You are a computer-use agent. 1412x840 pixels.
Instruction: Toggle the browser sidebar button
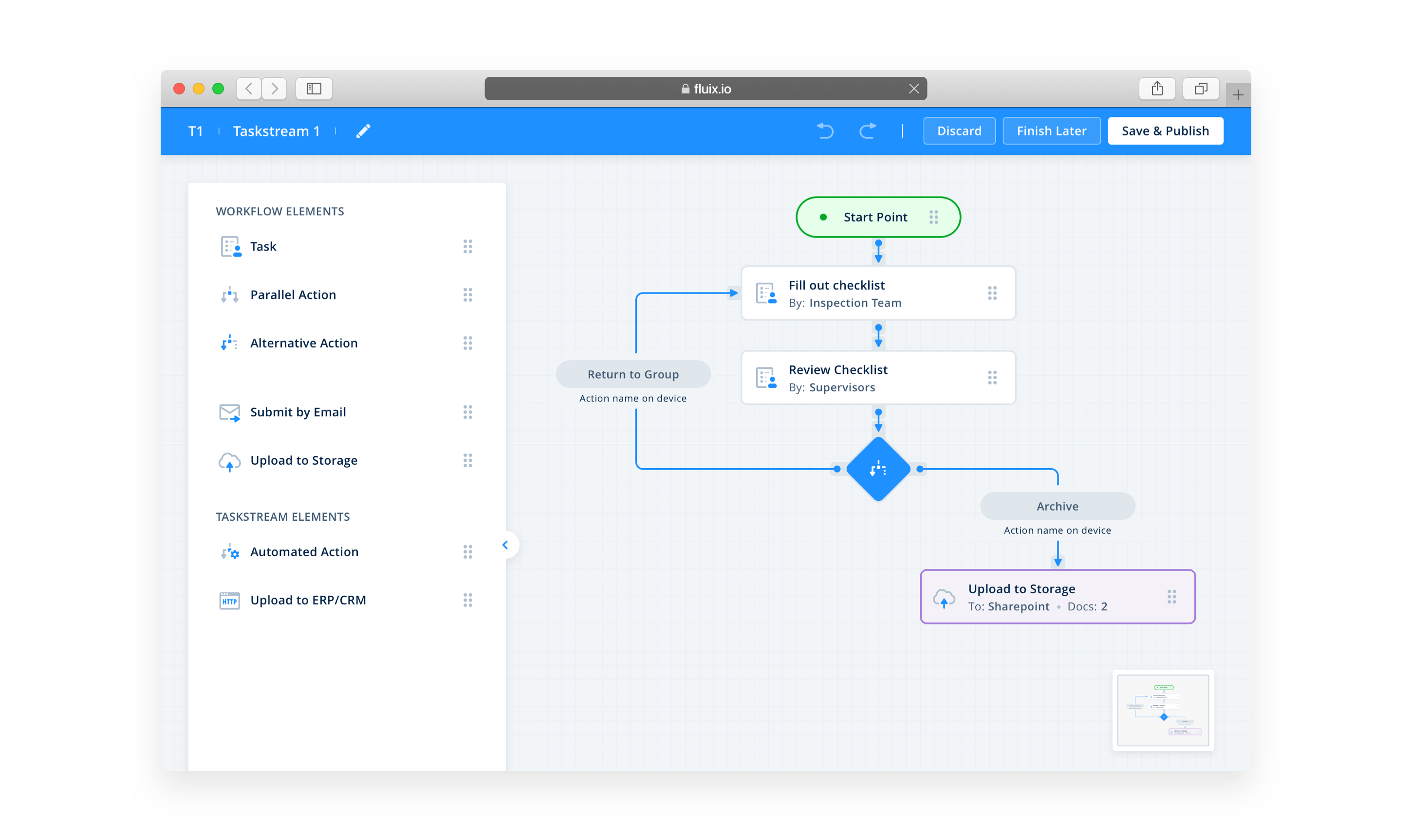point(314,89)
